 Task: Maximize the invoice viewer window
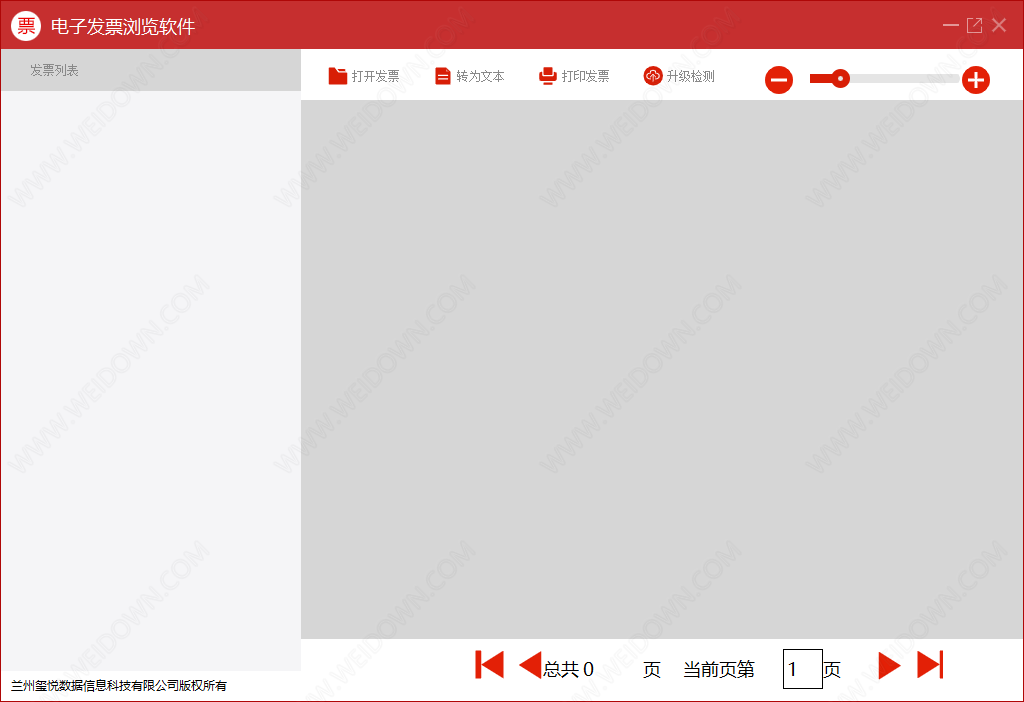click(974, 25)
